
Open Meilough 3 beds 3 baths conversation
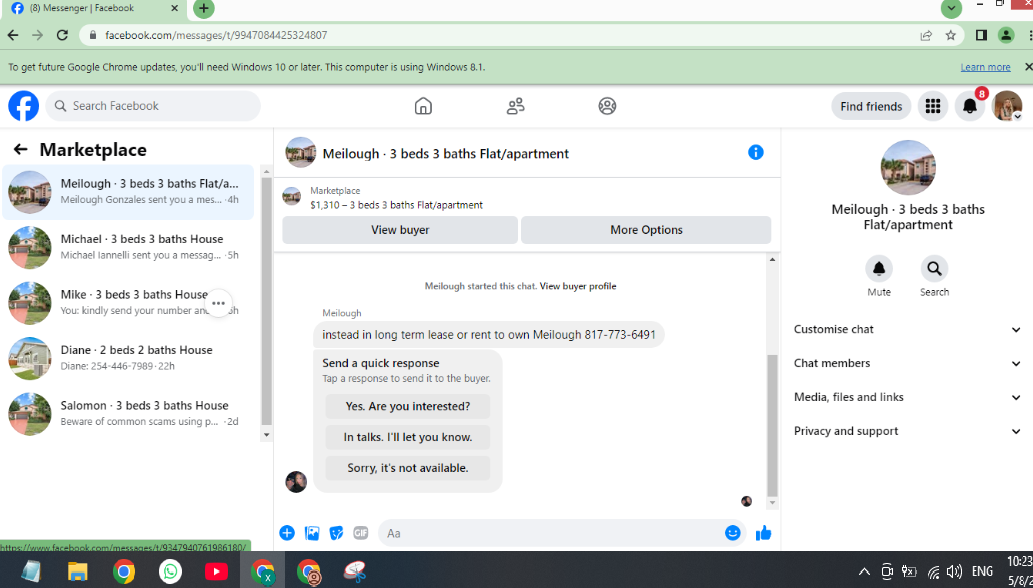[128, 192]
